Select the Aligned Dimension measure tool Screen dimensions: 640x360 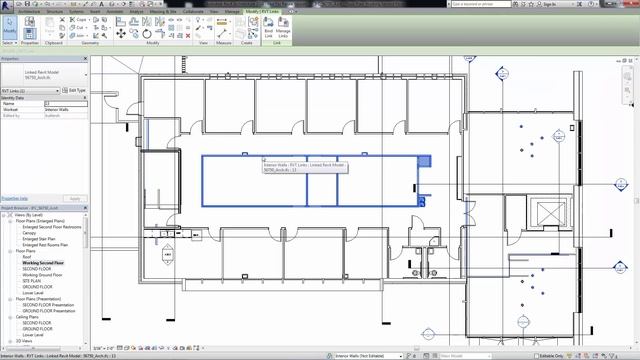tap(222, 21)
